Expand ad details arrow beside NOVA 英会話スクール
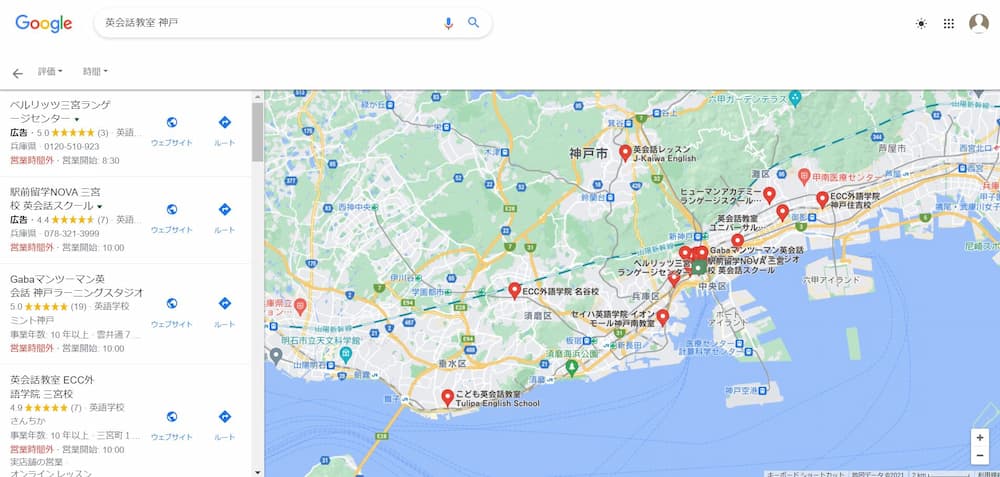The height and width of the screenshot is (477, 1000). click(x=99, y=207)
